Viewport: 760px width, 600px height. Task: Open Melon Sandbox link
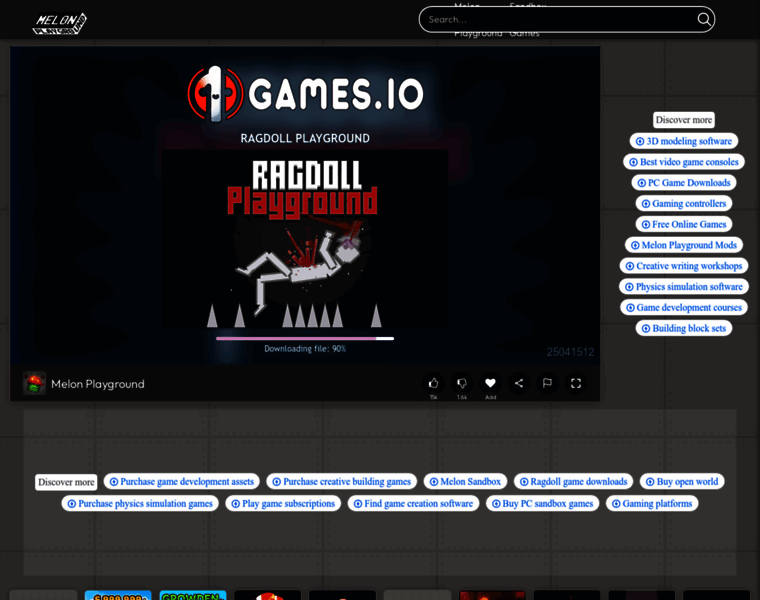[x=465, y=482]
